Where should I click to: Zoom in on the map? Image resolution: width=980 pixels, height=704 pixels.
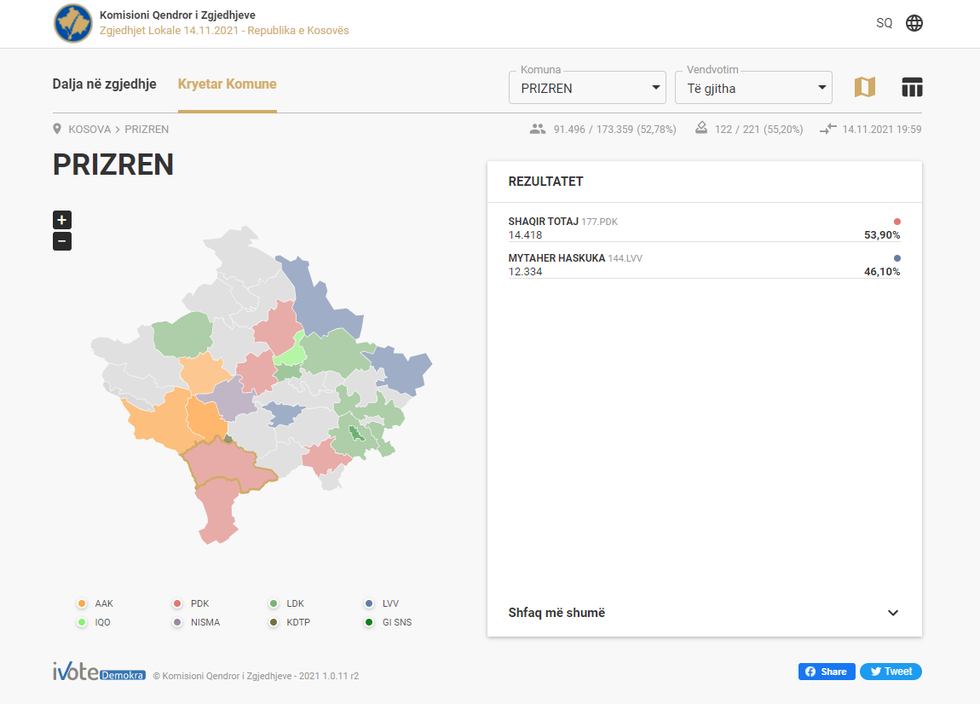tap(62, 220)
